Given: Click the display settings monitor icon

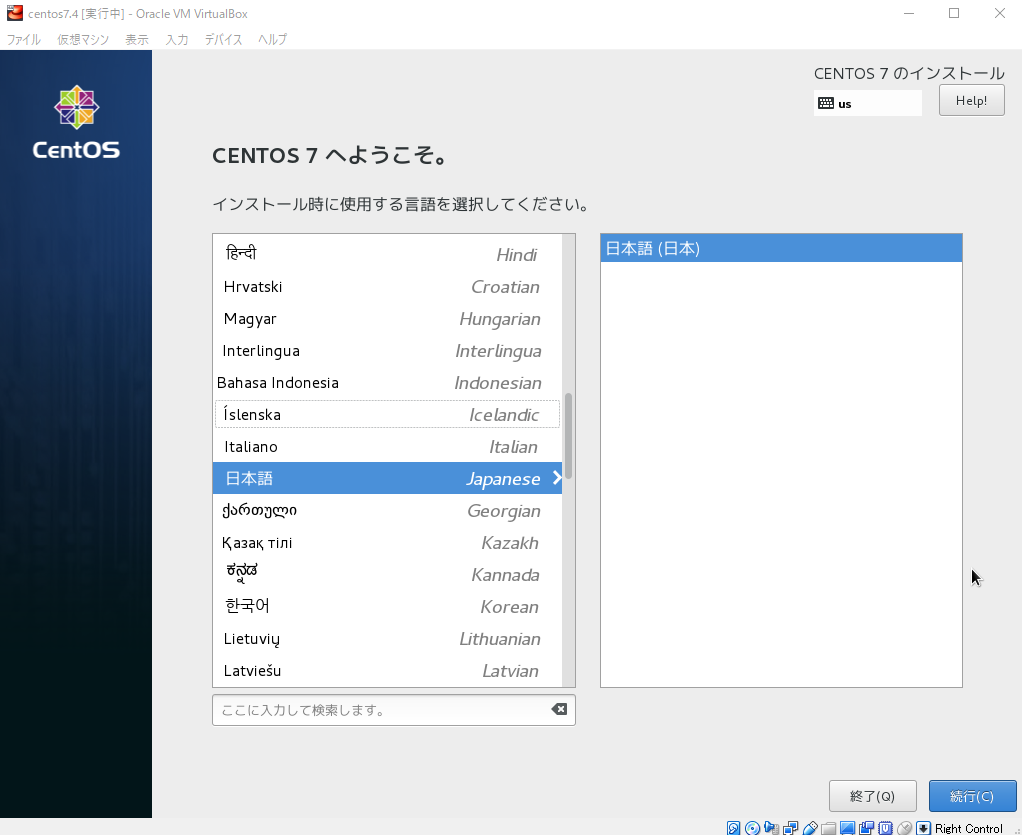Looking at the screenshot, I should [x=847, y=828].
